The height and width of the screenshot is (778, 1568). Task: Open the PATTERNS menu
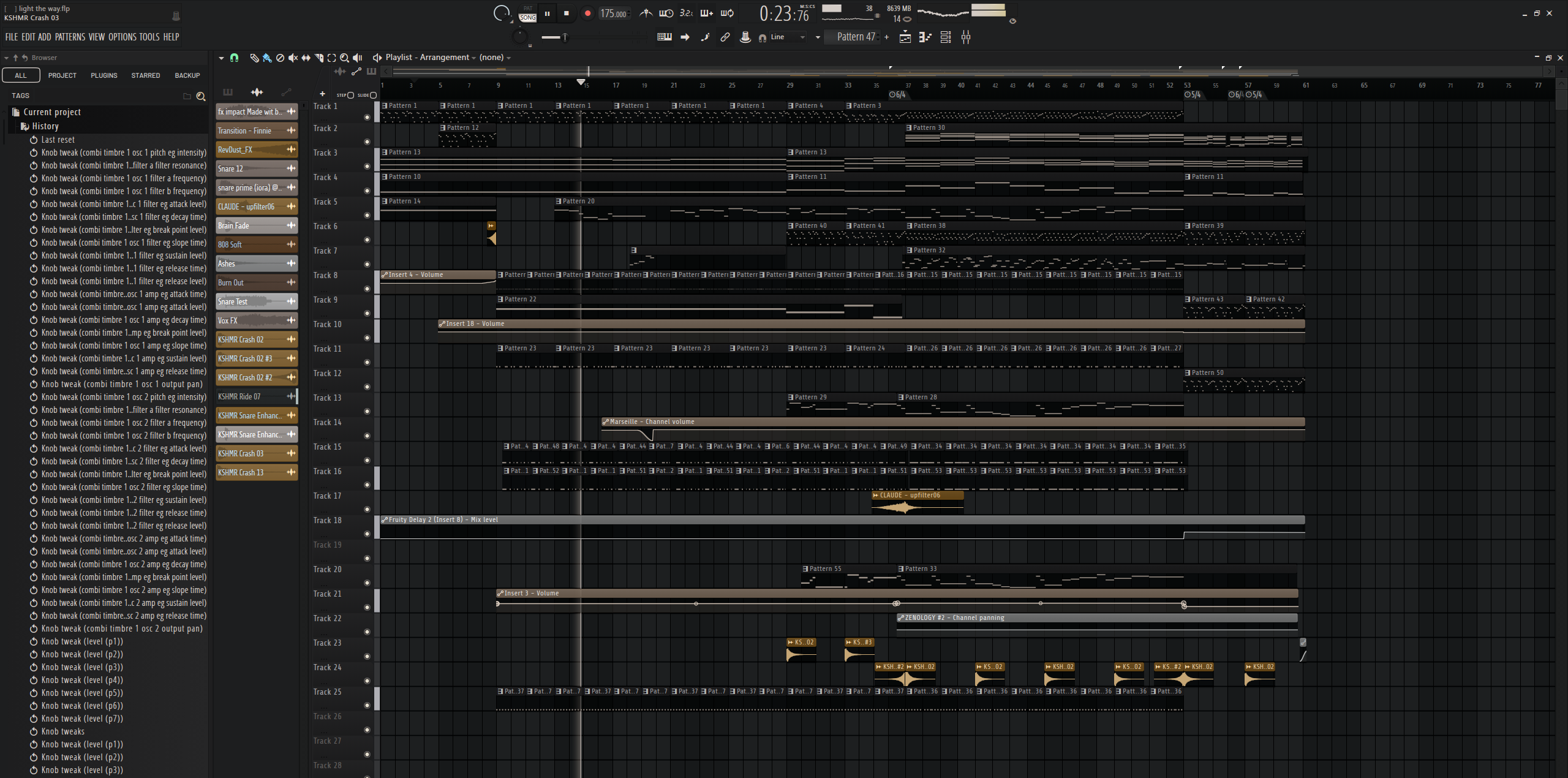click(70, 37)
